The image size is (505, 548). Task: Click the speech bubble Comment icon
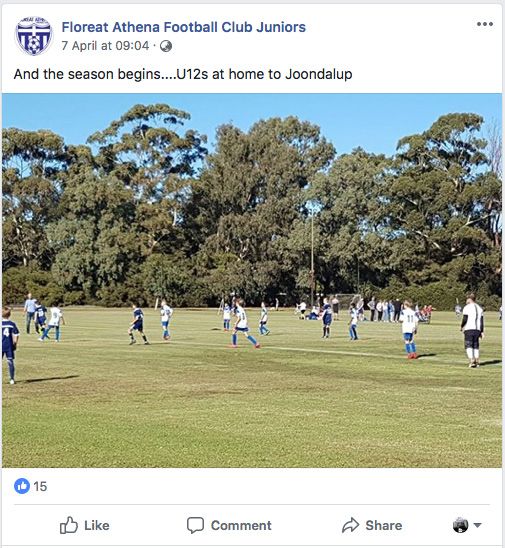(x=195, y=525)
